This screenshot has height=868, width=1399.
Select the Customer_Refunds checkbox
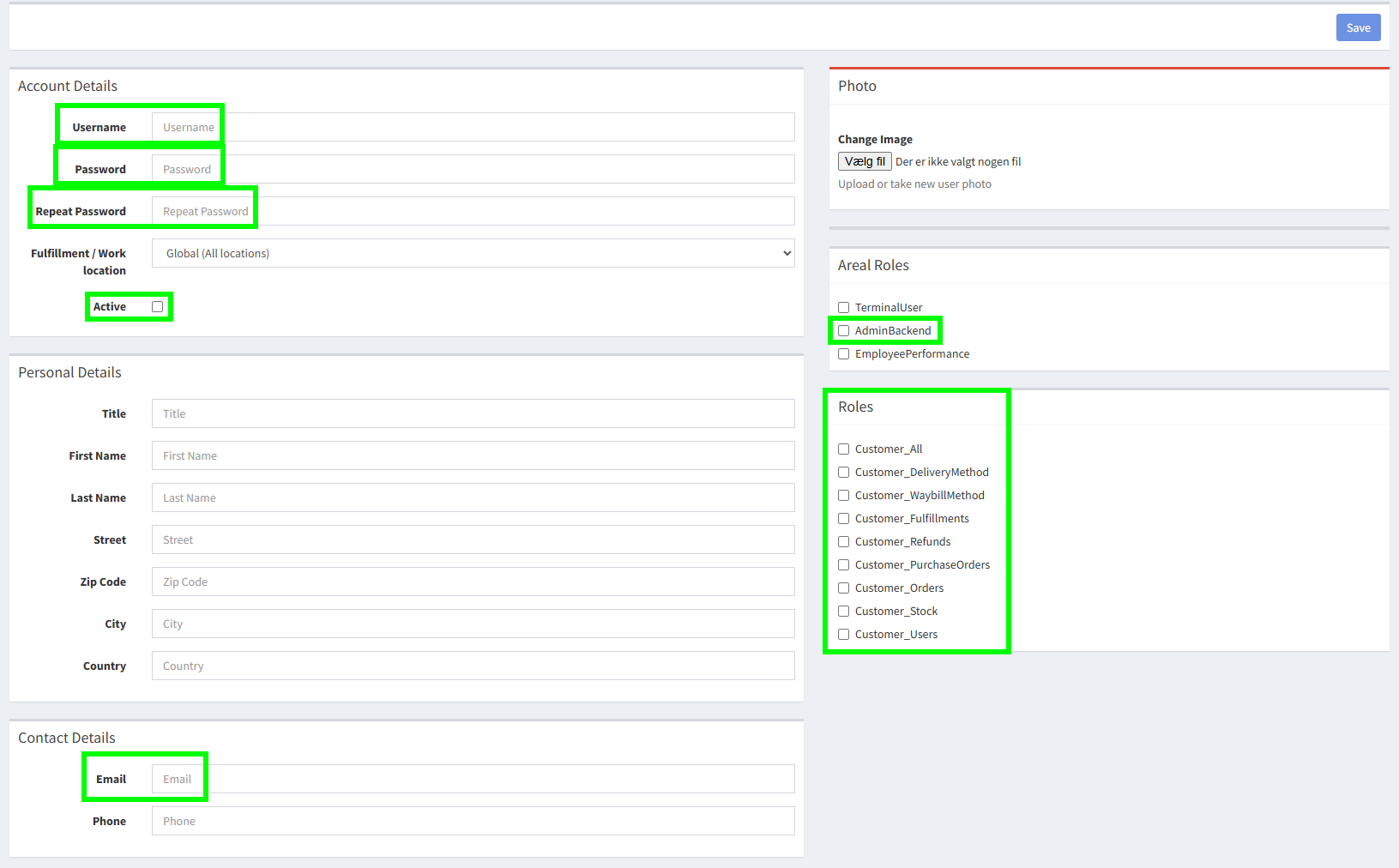coord(844,542)
